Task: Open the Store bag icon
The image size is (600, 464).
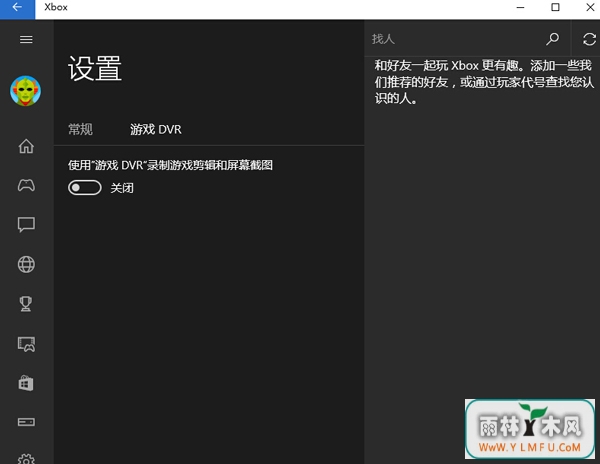Action: pos(26,383)
